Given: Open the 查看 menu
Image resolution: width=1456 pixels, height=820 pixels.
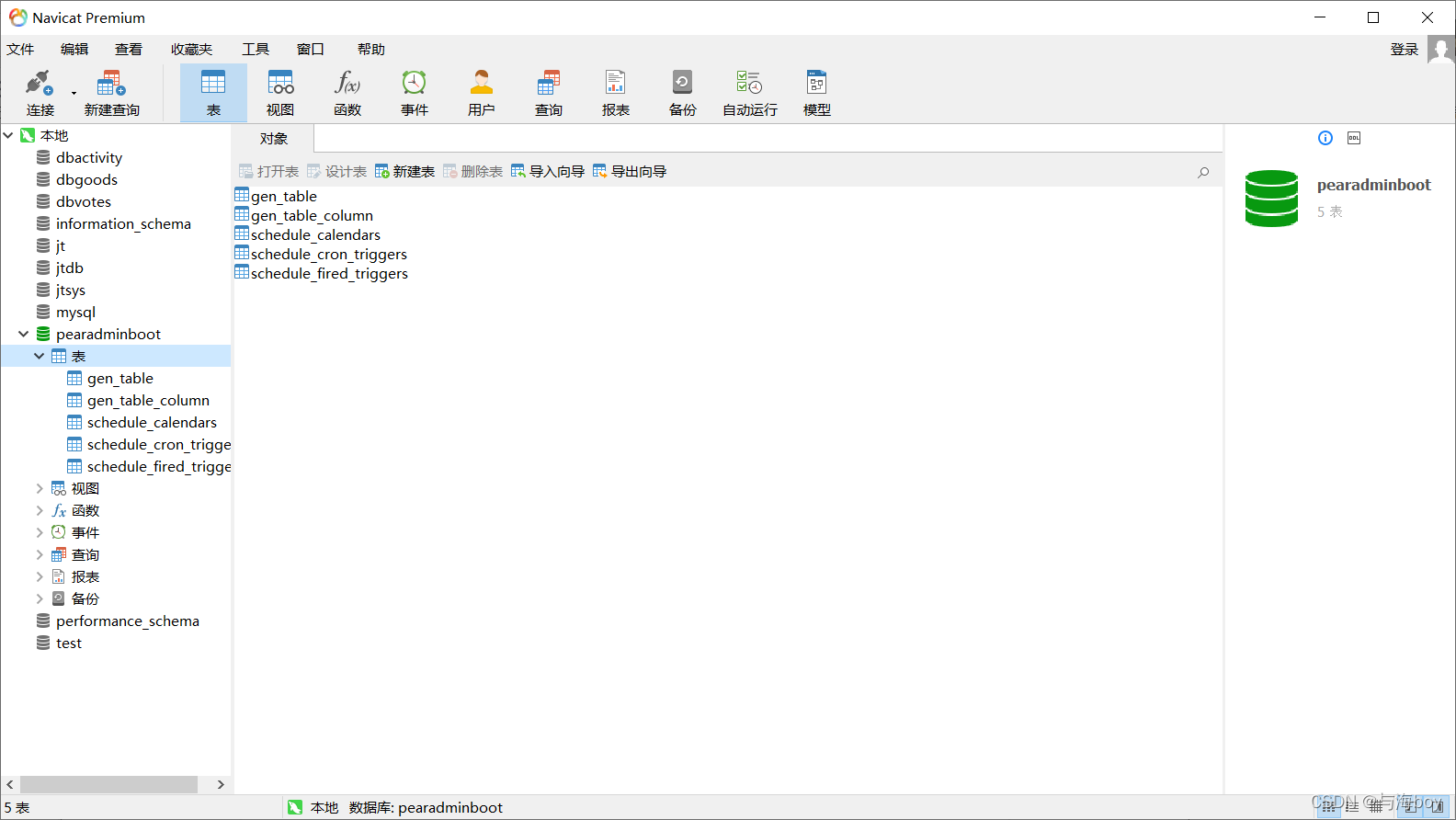Looking at the screenshot, I should tap(129, 50).
